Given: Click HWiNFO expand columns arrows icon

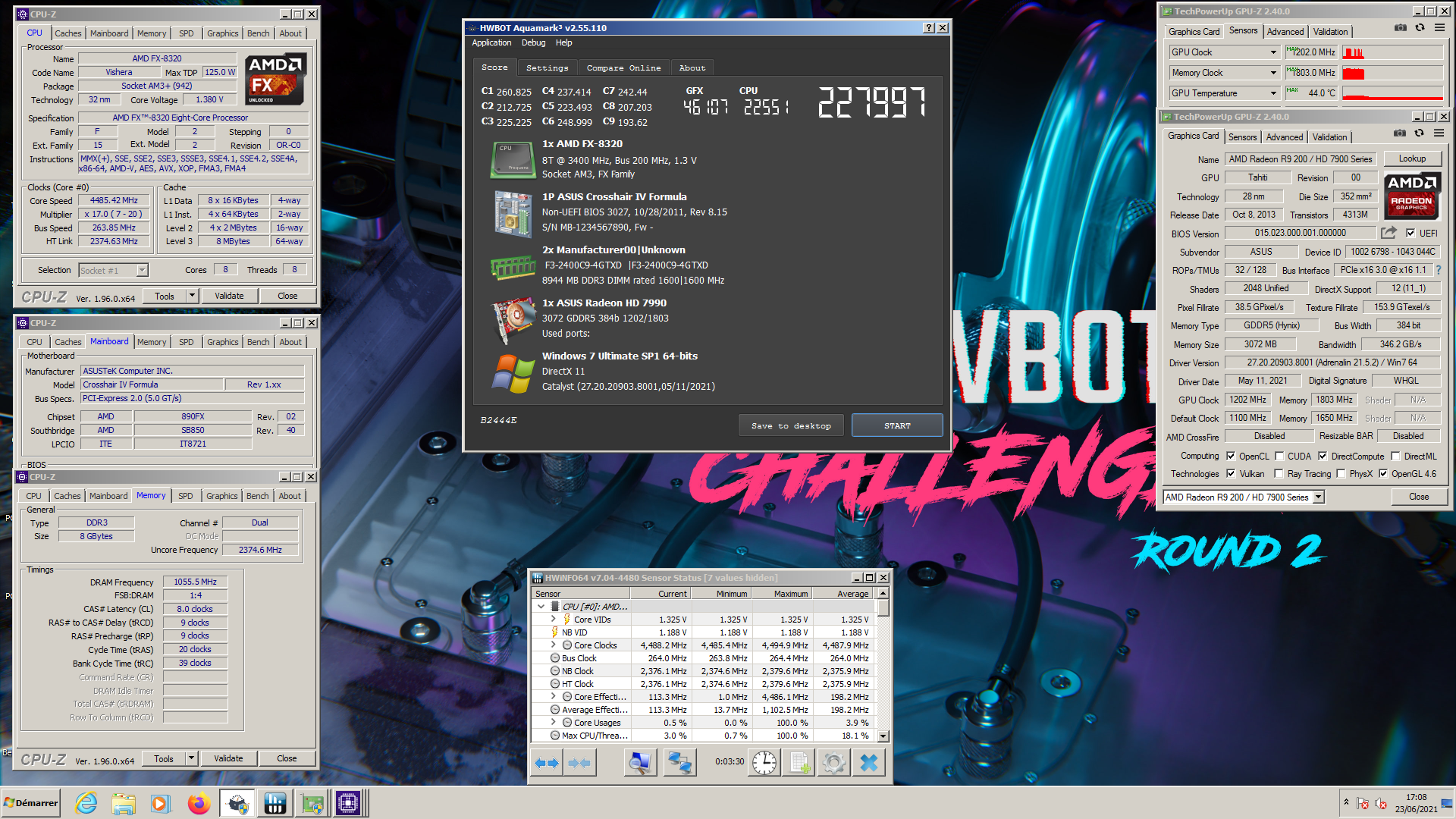Looking at the screenshot, I should (x=547, y=763).
